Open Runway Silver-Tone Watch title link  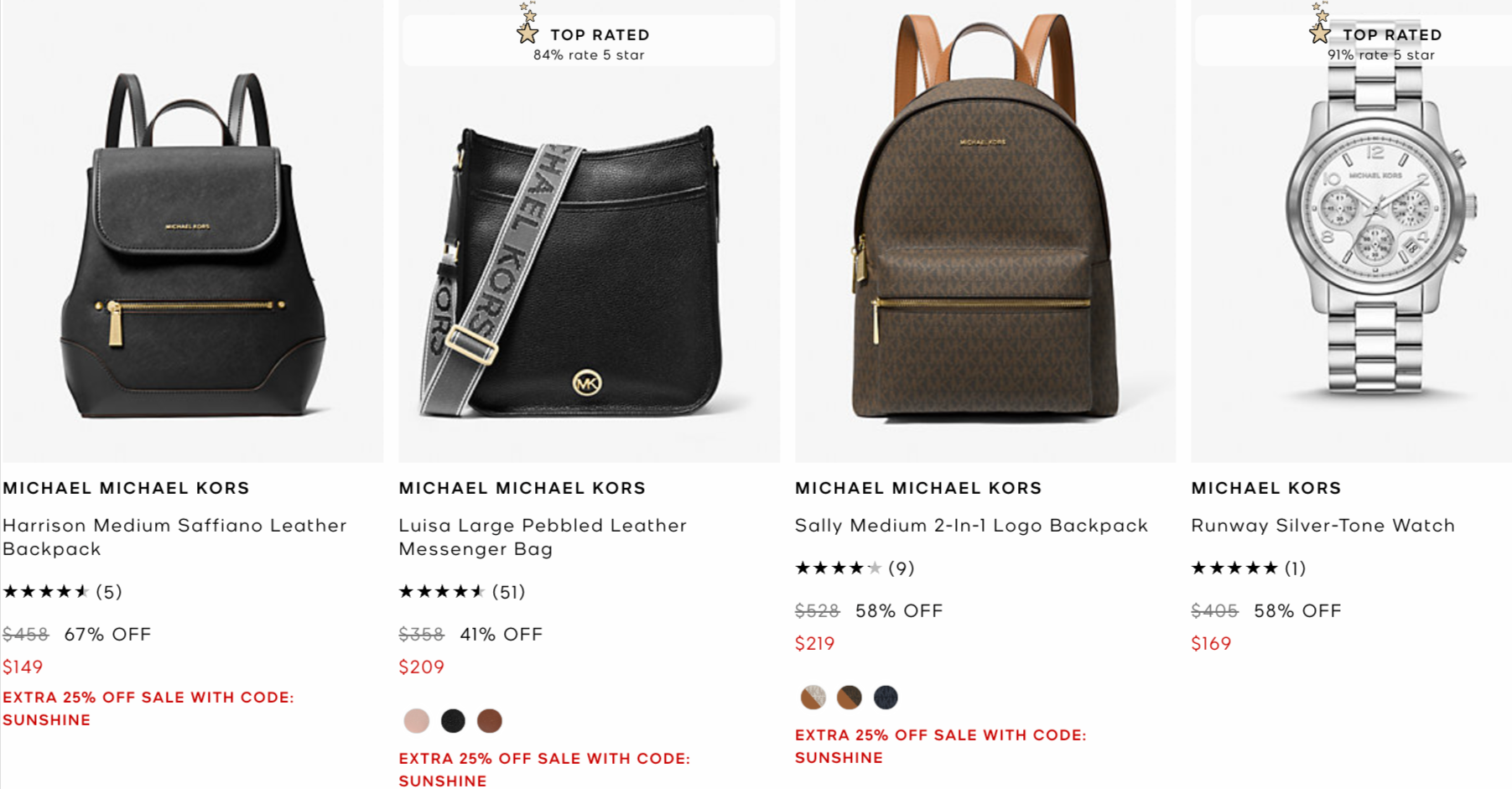click(1322, 526)
